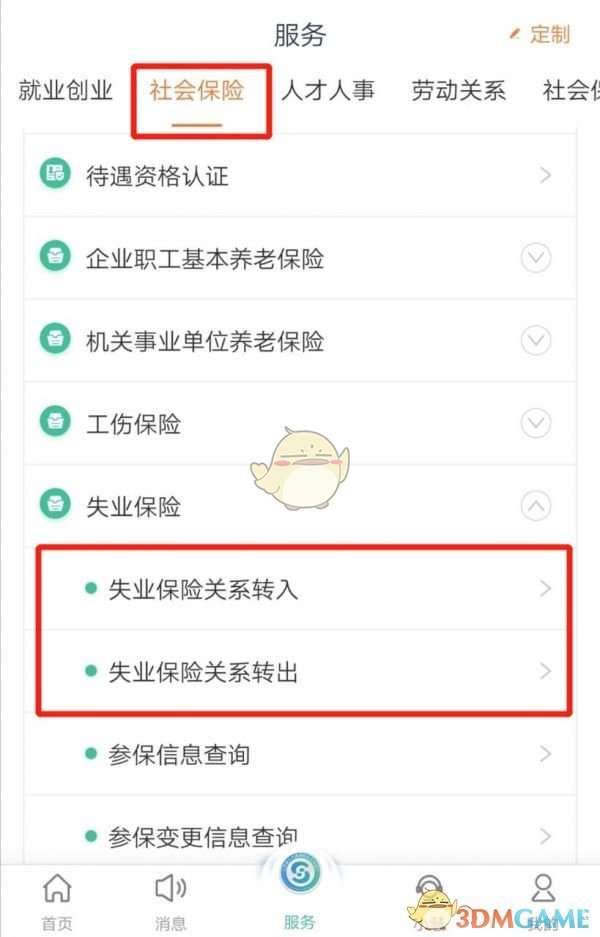600x937 pixels.
Task: Open 失业保险关系转出
Action: tap(304, 671)
